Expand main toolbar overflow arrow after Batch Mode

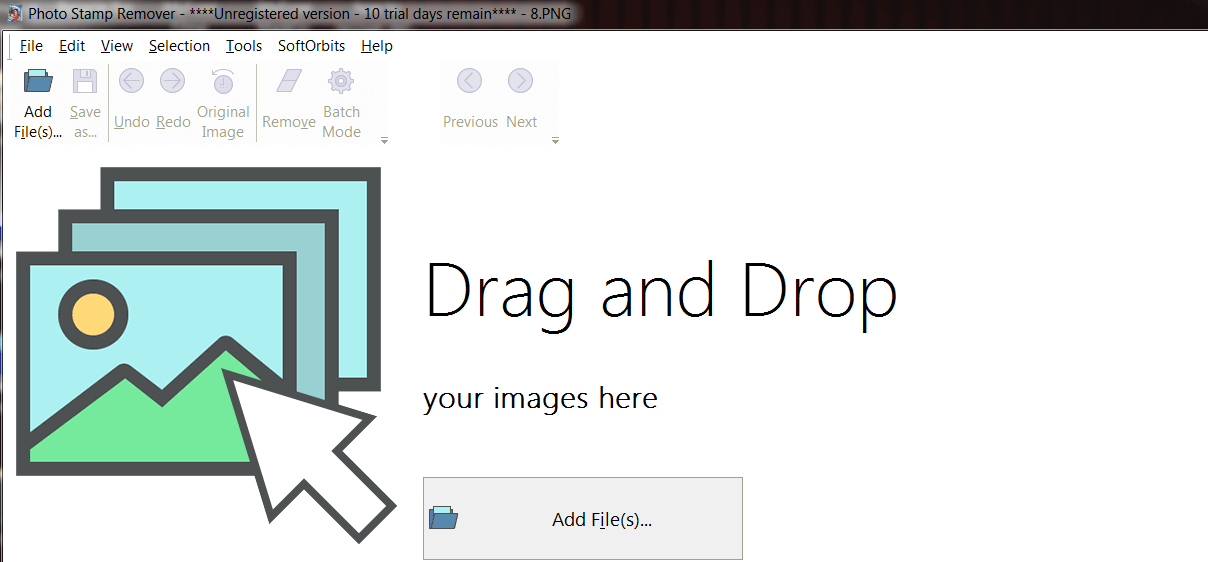[x=385, y=140]
